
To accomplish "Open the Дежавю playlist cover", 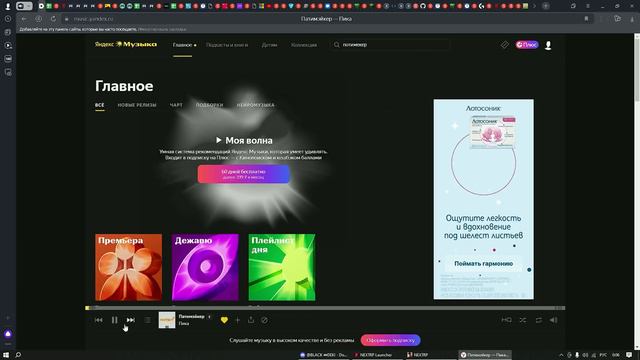I will (x=205, y=267).
